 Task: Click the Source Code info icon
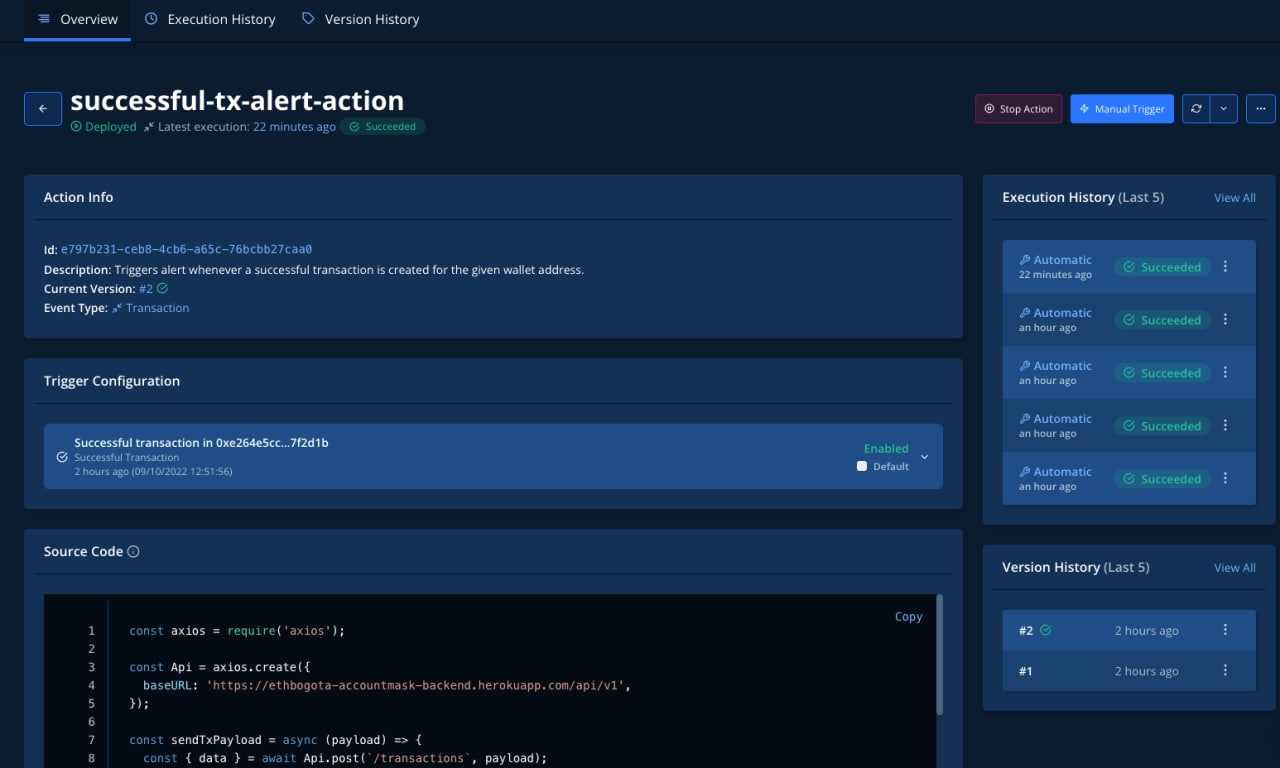(x=133, y=552)
